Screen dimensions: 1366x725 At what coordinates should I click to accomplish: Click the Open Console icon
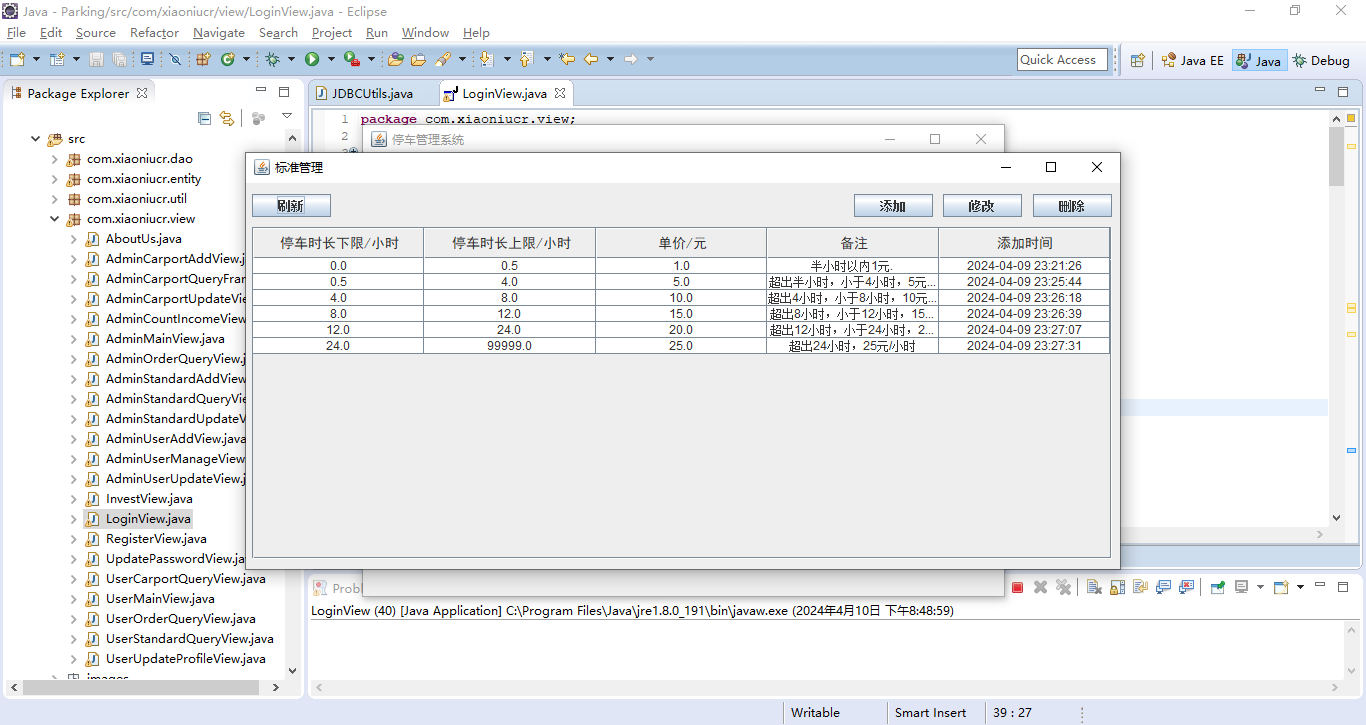(x=1281, y=587)
